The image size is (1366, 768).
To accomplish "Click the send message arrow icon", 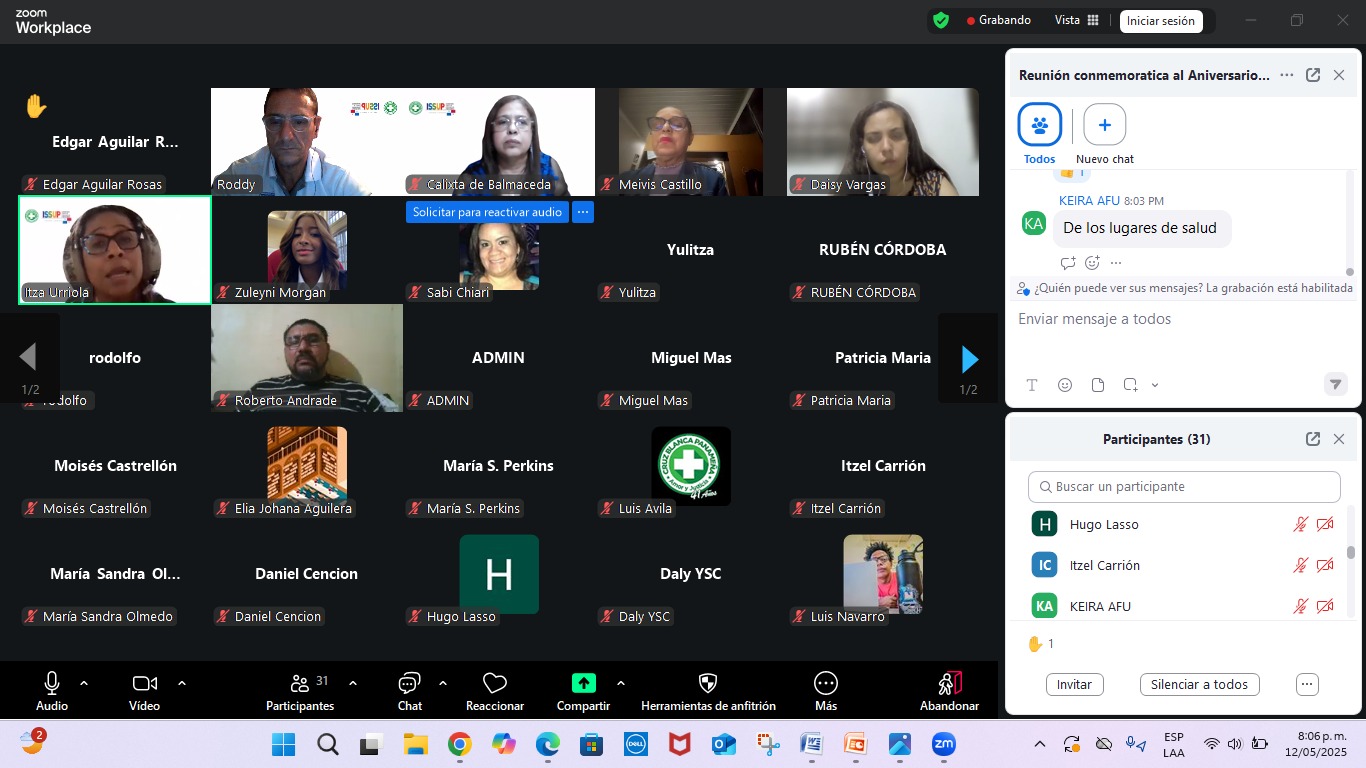I will (x=1334, y=384).
